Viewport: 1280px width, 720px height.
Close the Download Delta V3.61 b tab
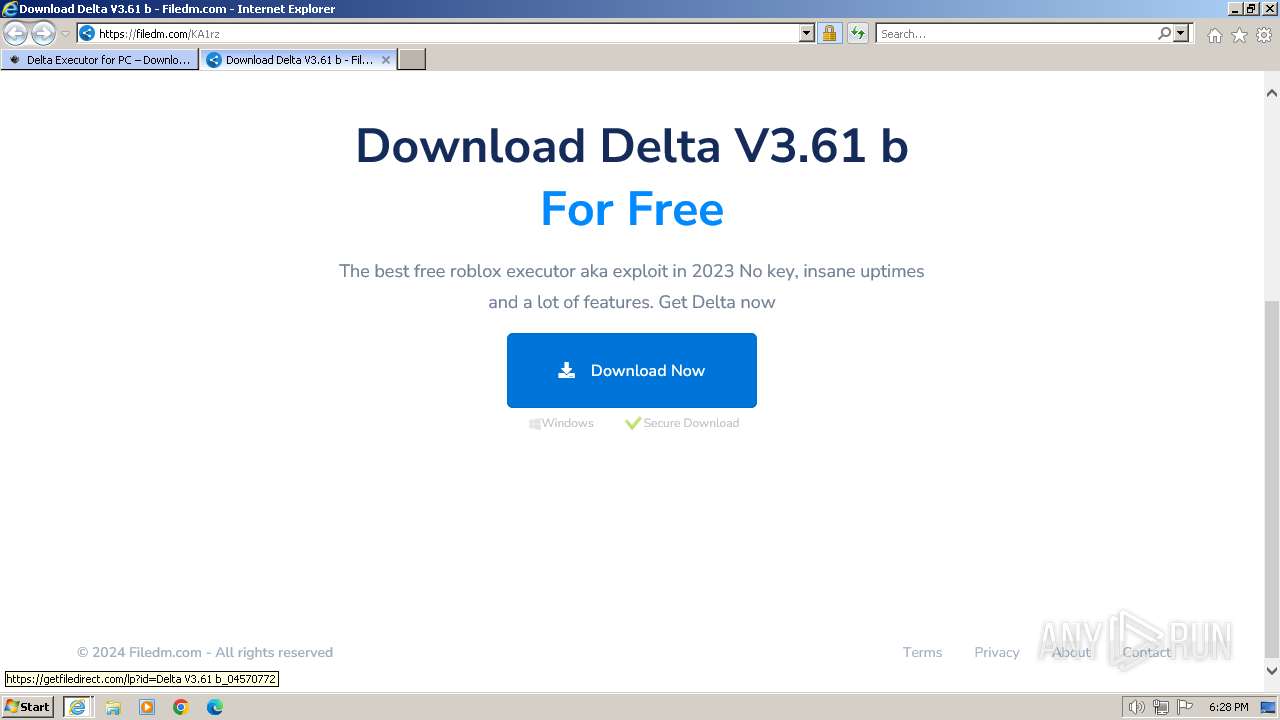coord(386,60)
